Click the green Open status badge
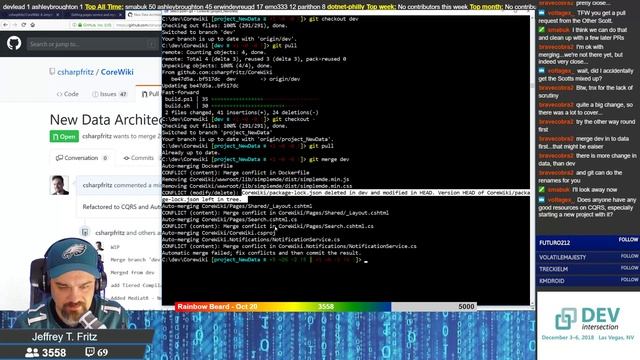640x360 pixels. [x=64, y=136]
